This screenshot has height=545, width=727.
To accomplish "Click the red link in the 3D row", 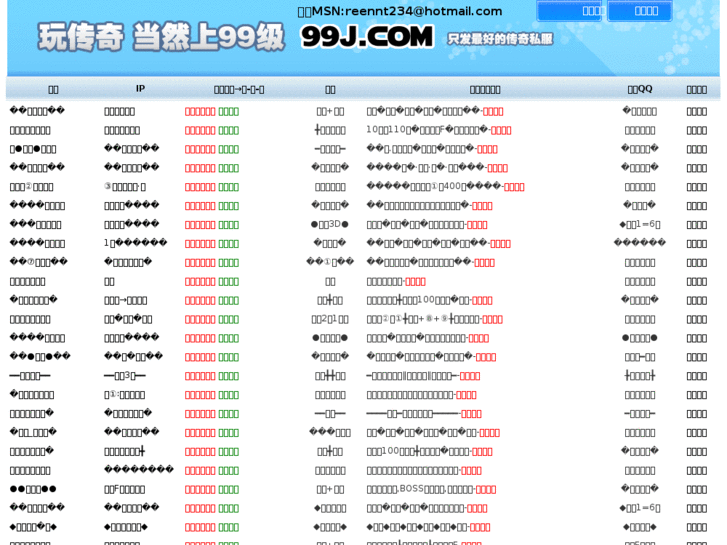I will [200, 224].
